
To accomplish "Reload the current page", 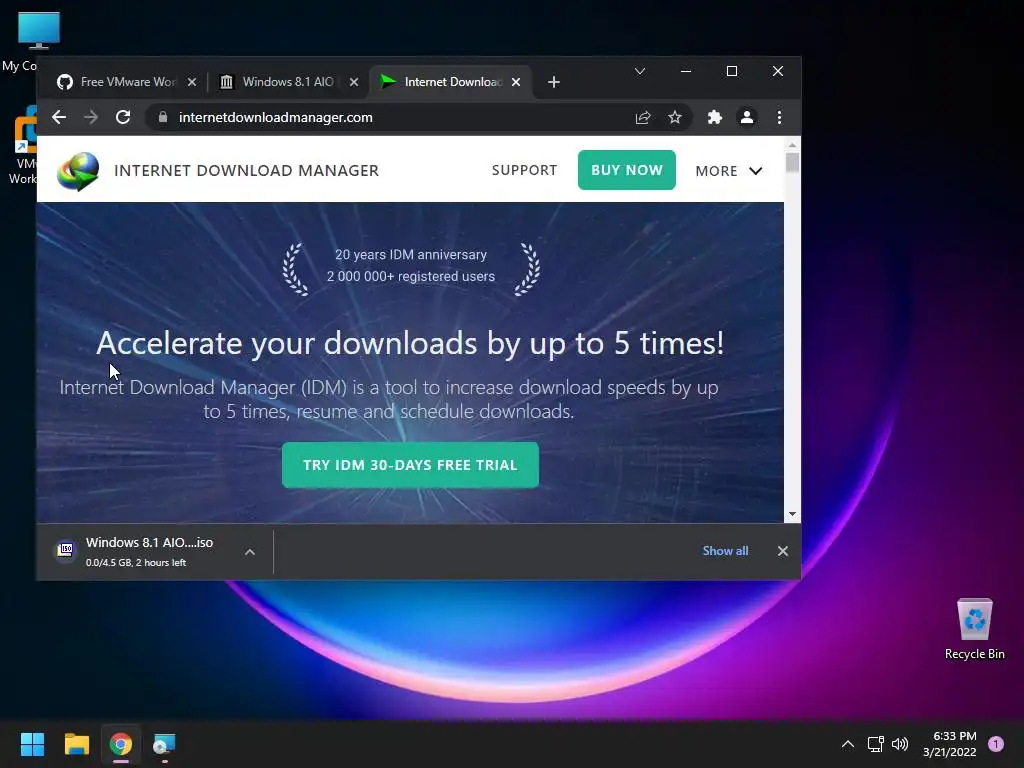I will (x=123, y=118).
